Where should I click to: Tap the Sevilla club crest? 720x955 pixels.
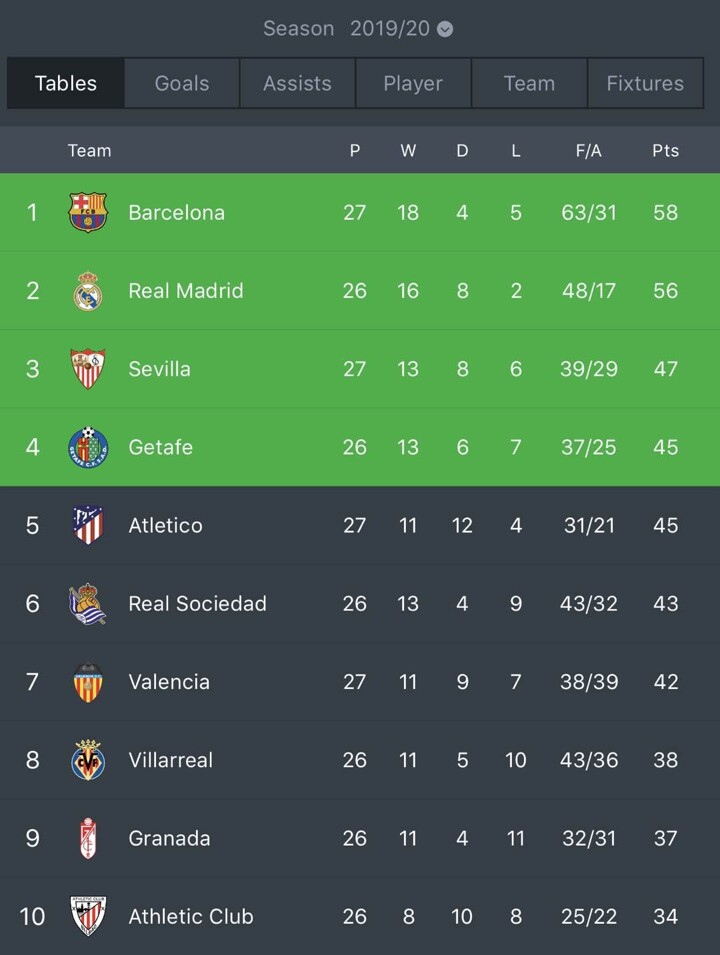point(88,369)
